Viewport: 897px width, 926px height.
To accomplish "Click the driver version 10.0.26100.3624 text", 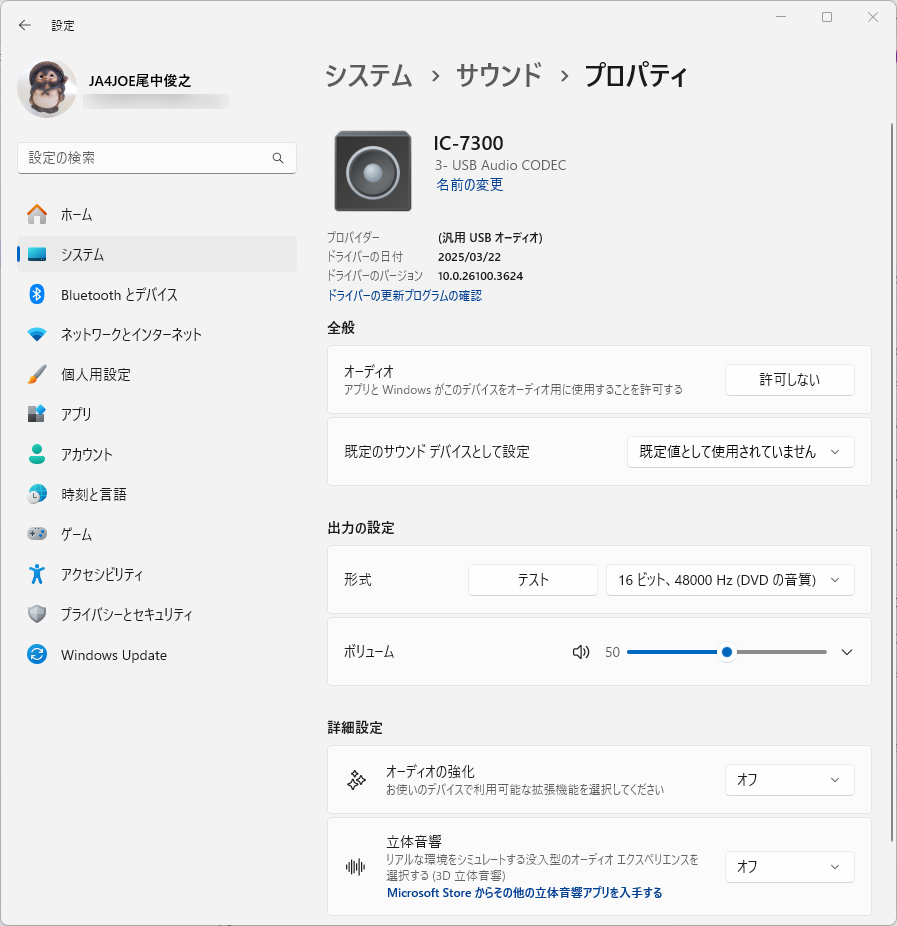I will pyautogui.click(x=480, y=276).
